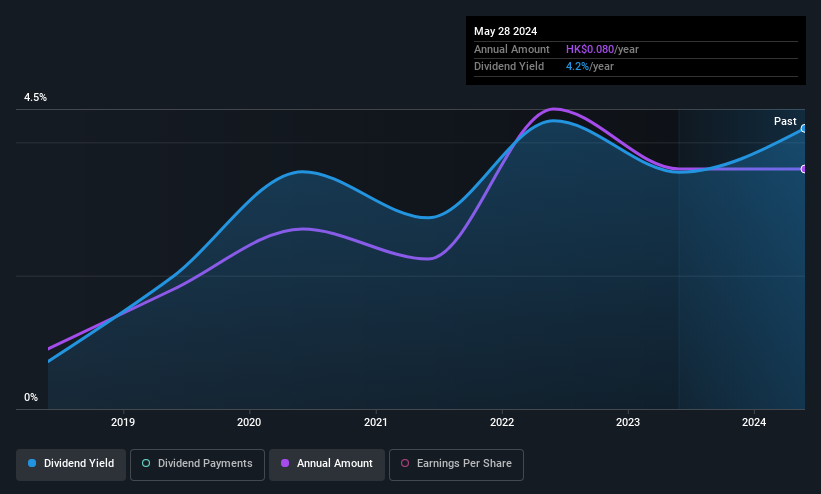The width and height of the screenshot is (821, 494).
Task: Click the May 28 2024 tooltip date
Action: (x=505, y=31)
